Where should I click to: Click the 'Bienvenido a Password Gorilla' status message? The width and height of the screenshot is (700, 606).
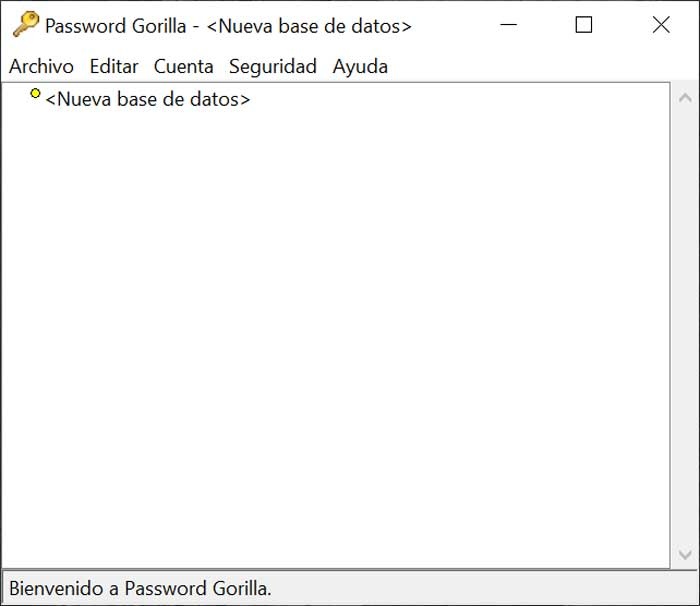point(140,588)
